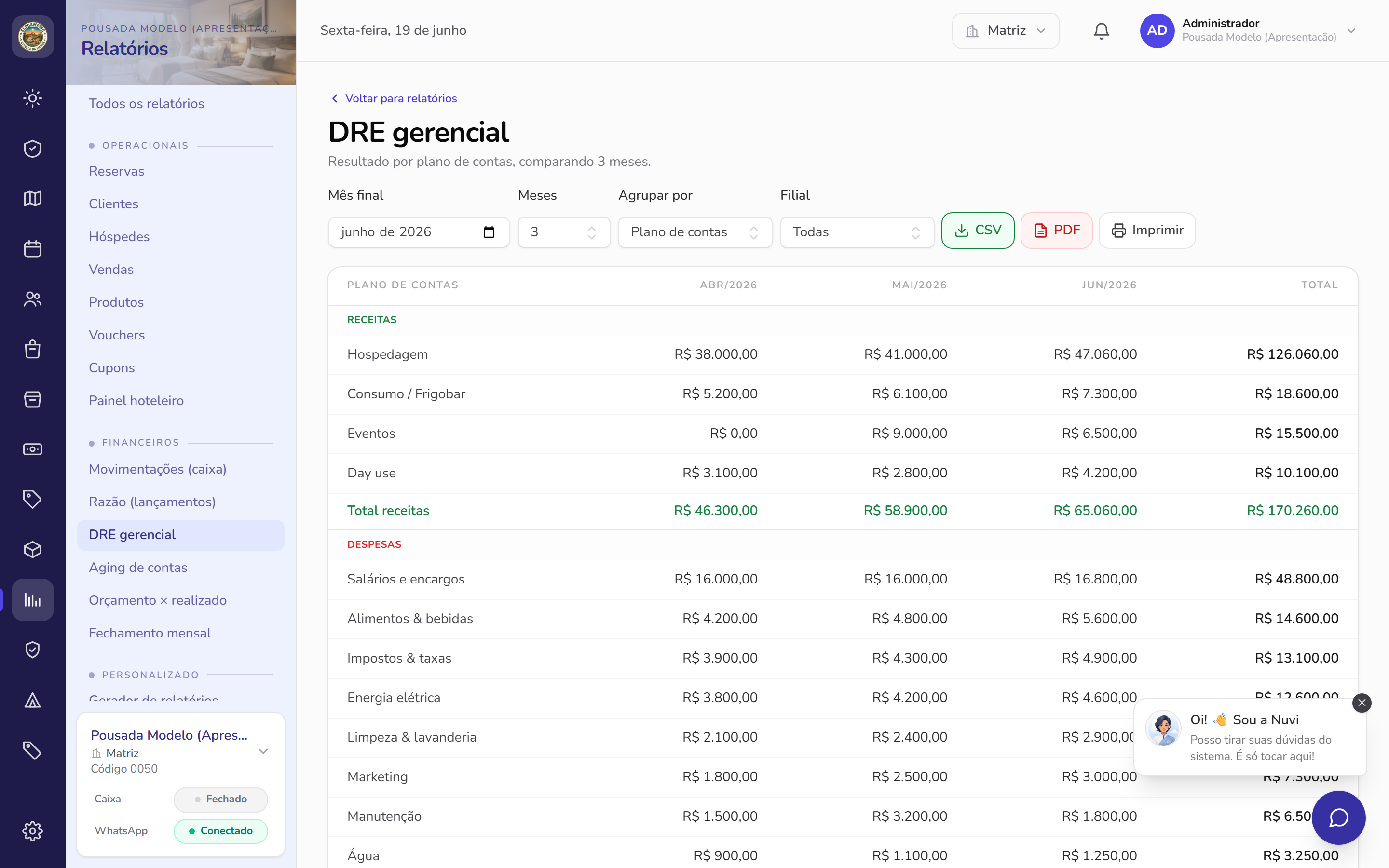Click the Imprimir button
1389x868 pixels.
(x=1147, y=230)
